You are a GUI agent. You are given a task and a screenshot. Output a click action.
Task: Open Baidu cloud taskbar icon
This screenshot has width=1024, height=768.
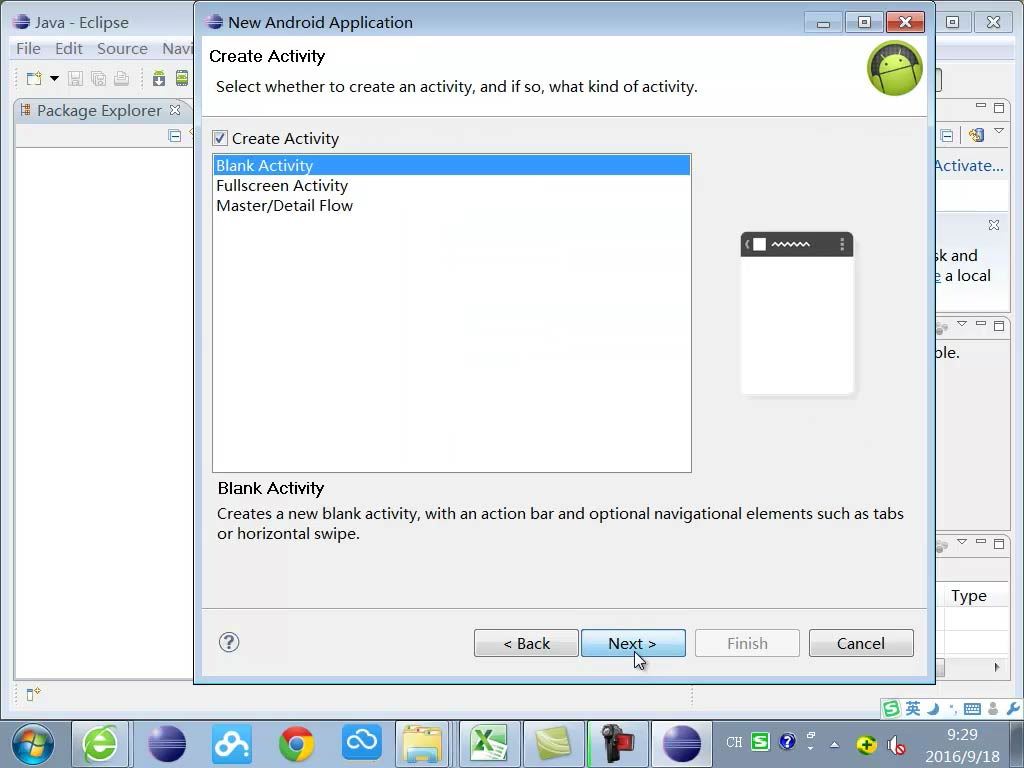232,744
